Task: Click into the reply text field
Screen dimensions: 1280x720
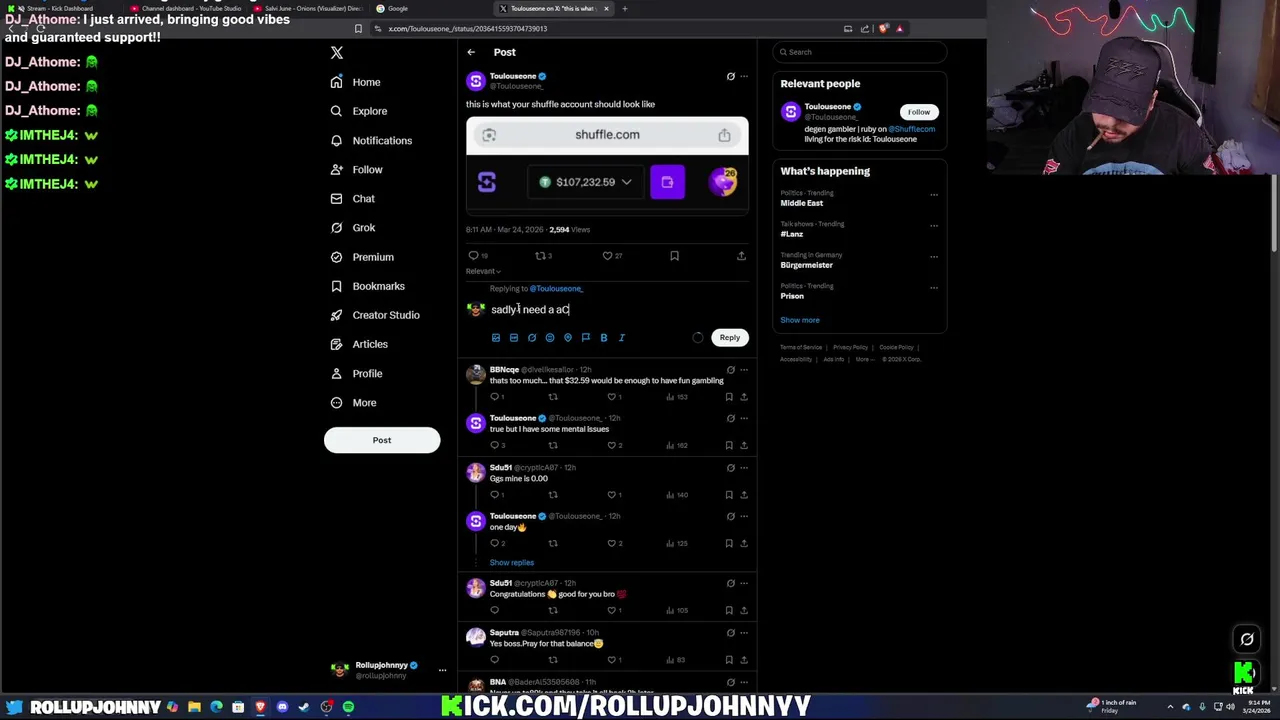Action: 617,310
